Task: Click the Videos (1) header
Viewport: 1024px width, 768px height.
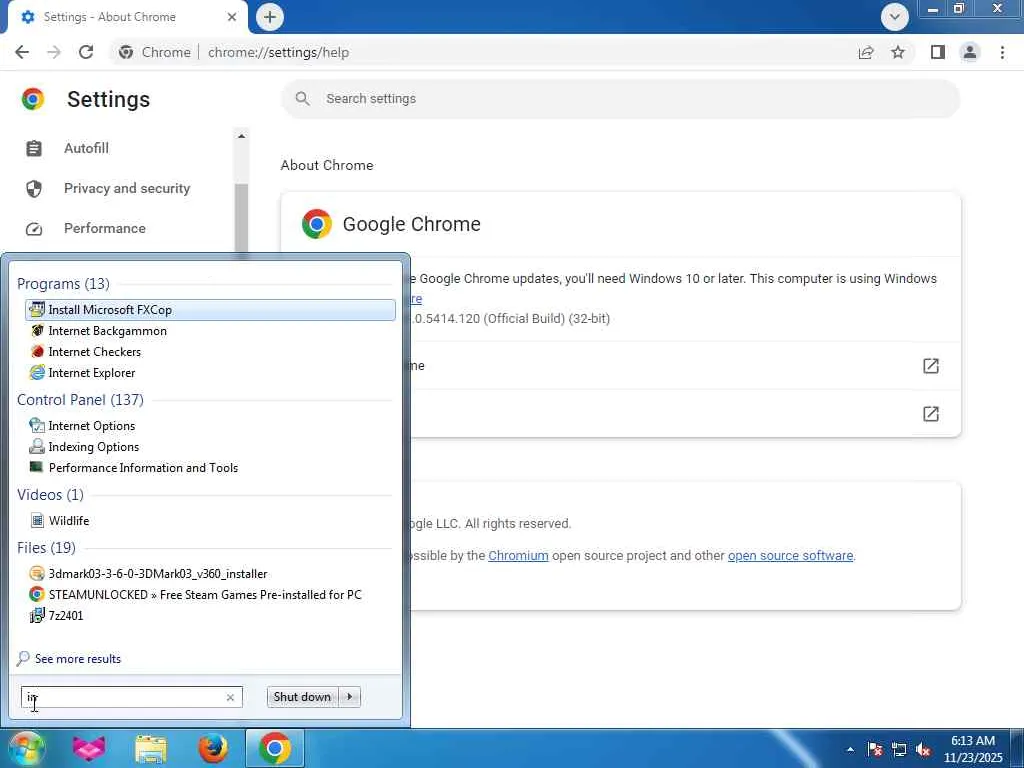Action: [50, 494]
